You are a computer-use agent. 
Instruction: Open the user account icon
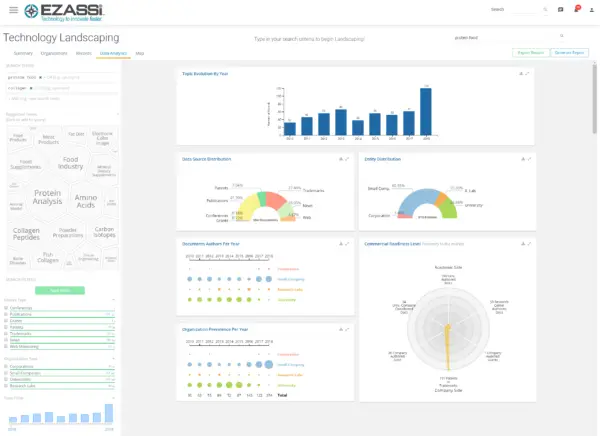pyautogui.click(x=592, y=10)
